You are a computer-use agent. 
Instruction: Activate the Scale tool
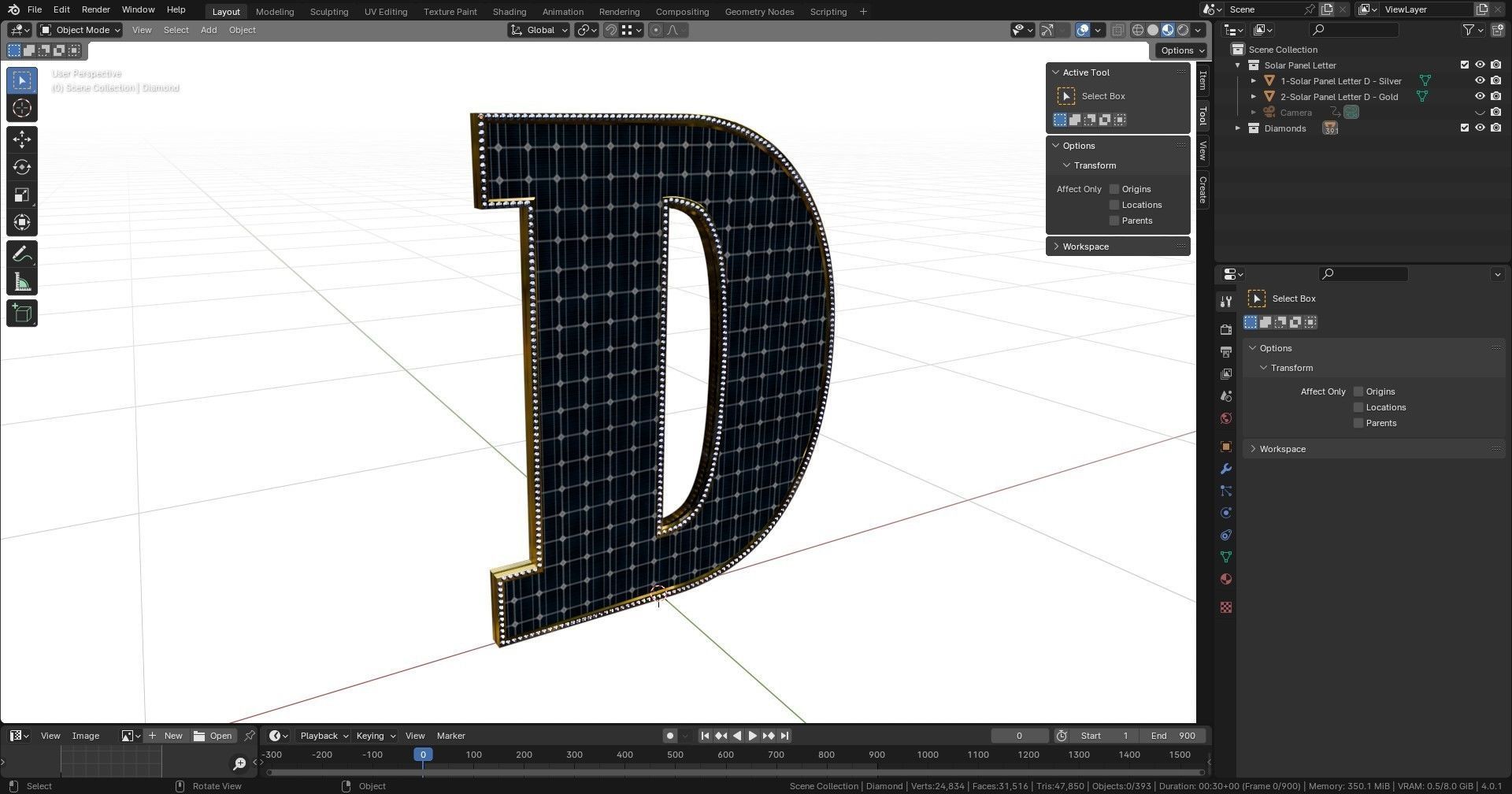point(22,195)
